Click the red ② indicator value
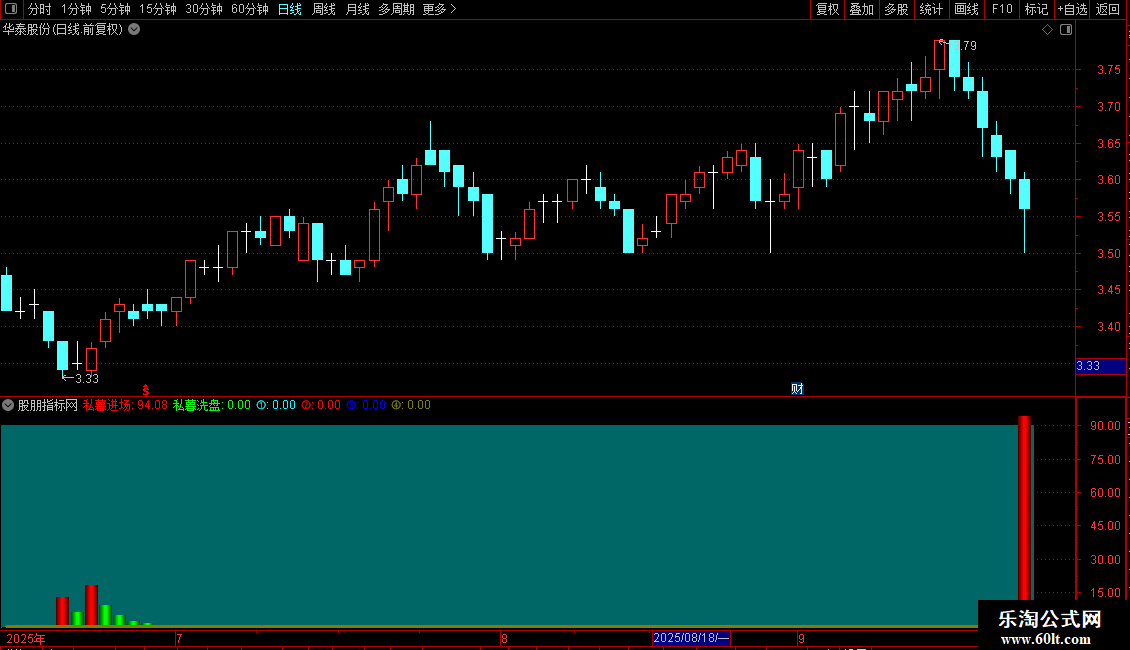The height and width of the screenshot is (650, 1130). 321,405
